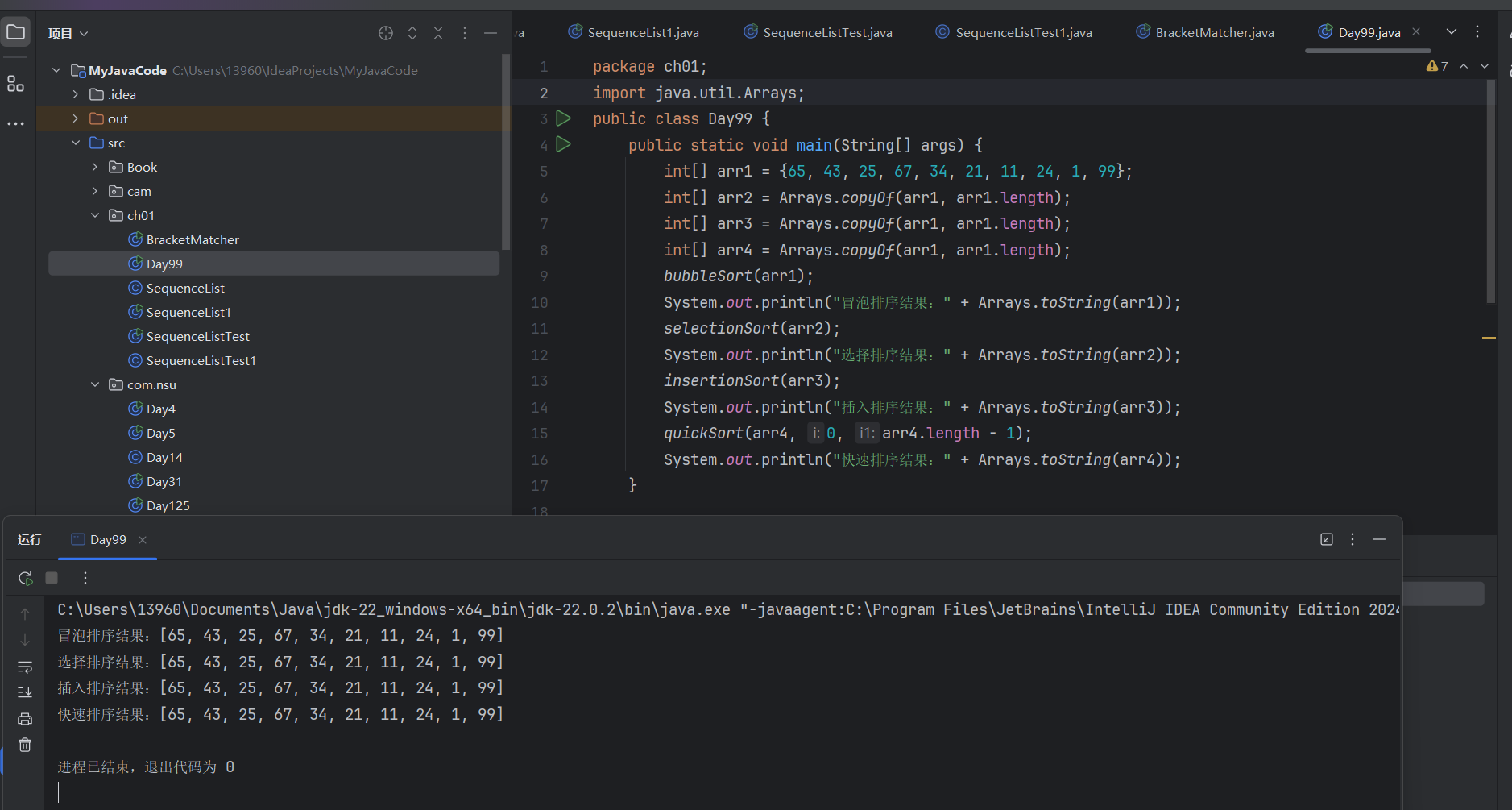
Task: Click the bubbleSort(arr1) call in code
Action: coord(739,276)
